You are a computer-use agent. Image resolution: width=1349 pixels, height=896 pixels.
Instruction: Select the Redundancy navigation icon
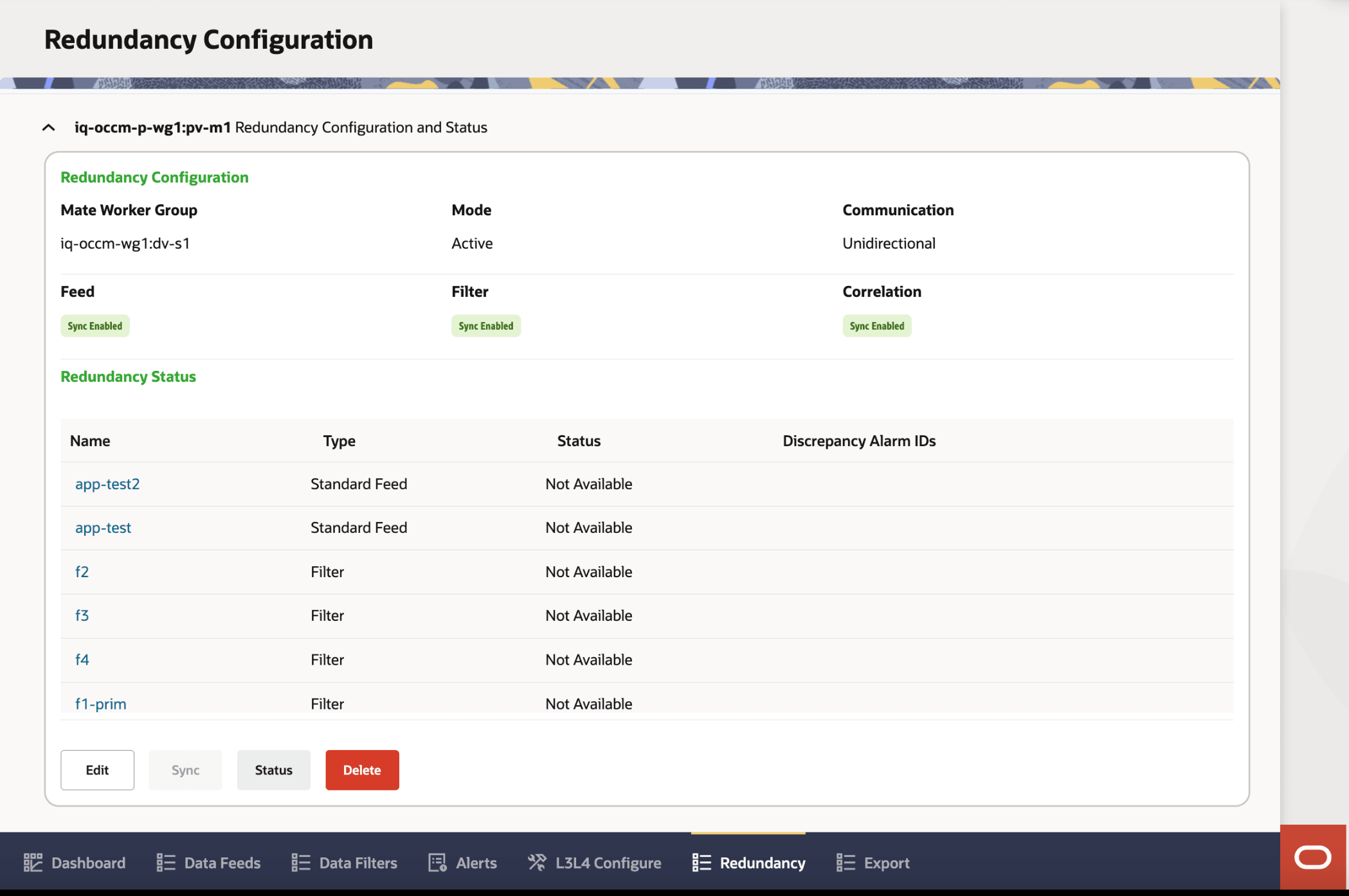pos(701,863)
